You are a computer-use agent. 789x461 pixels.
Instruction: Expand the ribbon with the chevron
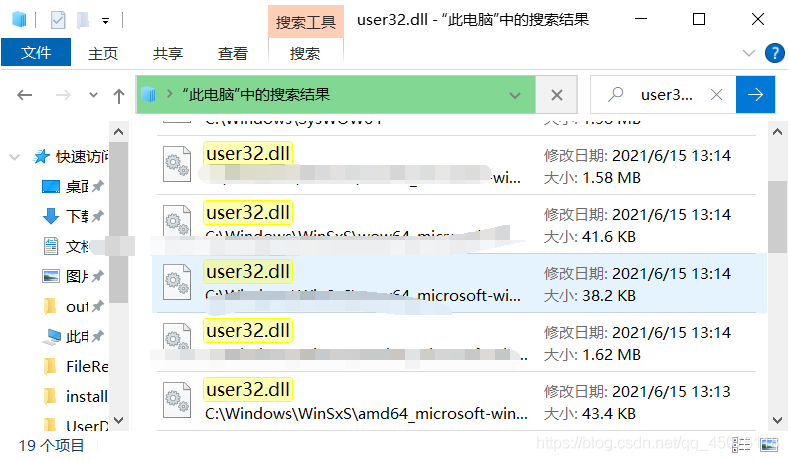click(x=749, y=53)
